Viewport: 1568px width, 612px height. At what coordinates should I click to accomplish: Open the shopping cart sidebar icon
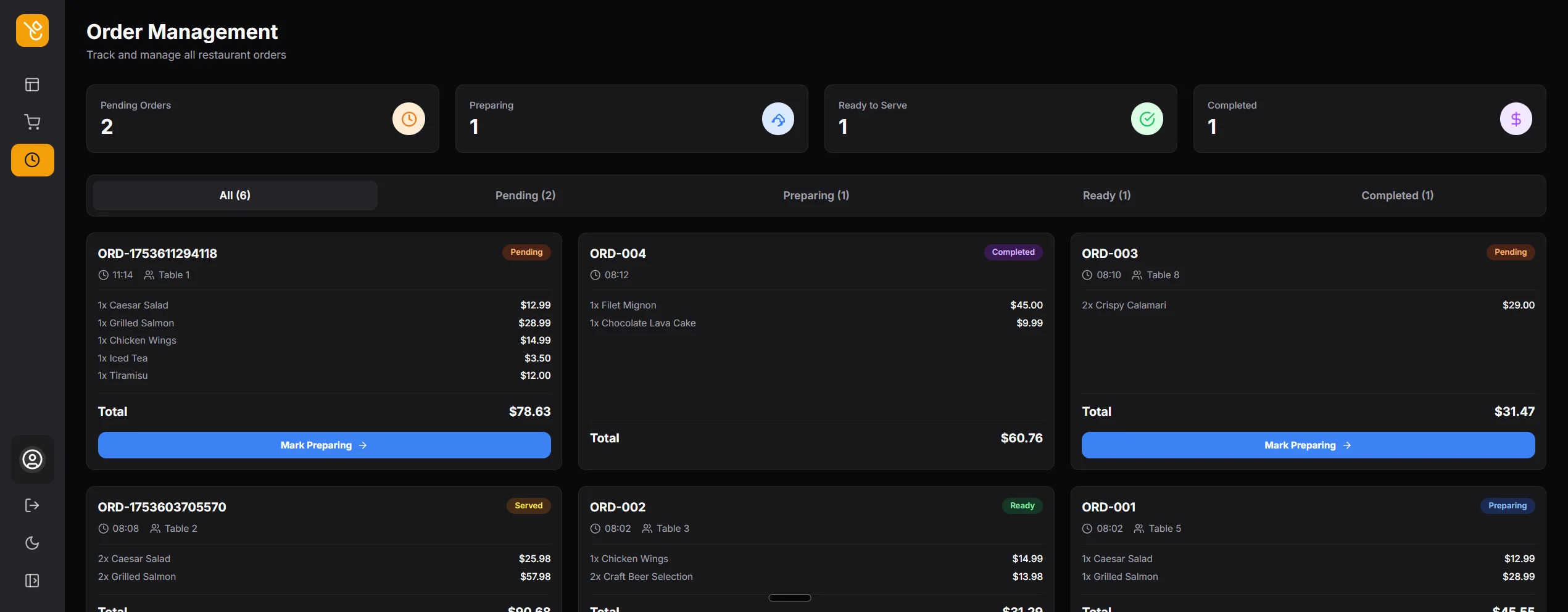[x=32, y=122]
